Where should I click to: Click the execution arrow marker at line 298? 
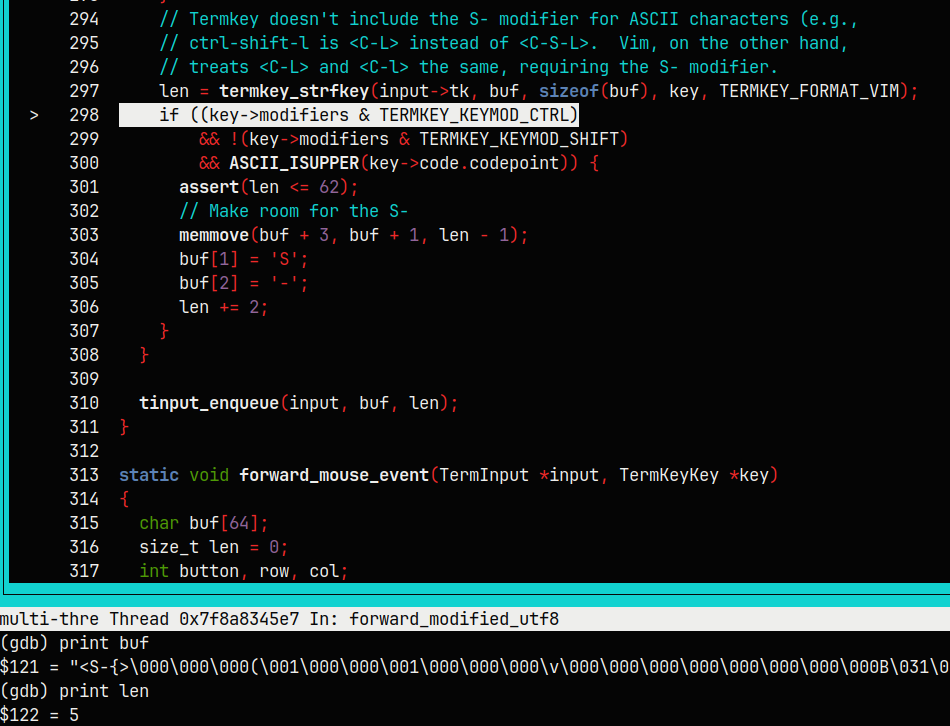pyautogui.click(x=34, y=114)
